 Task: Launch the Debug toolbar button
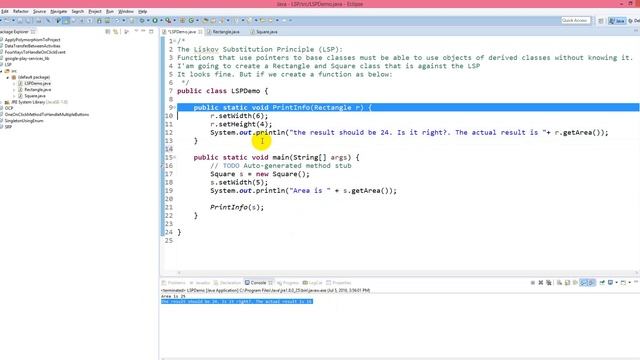point(142,20)
